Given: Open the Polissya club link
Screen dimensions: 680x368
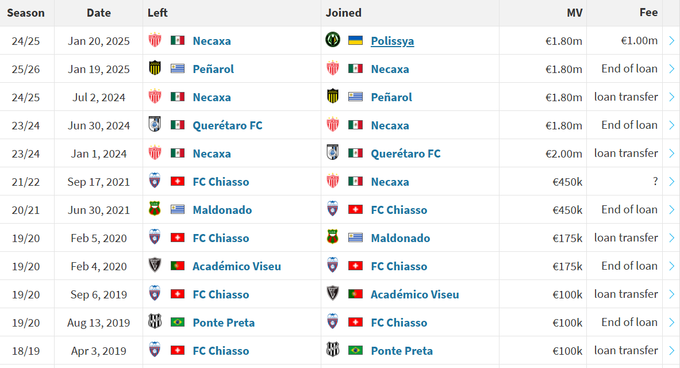Looking at the screenshot, I should 392,41.
